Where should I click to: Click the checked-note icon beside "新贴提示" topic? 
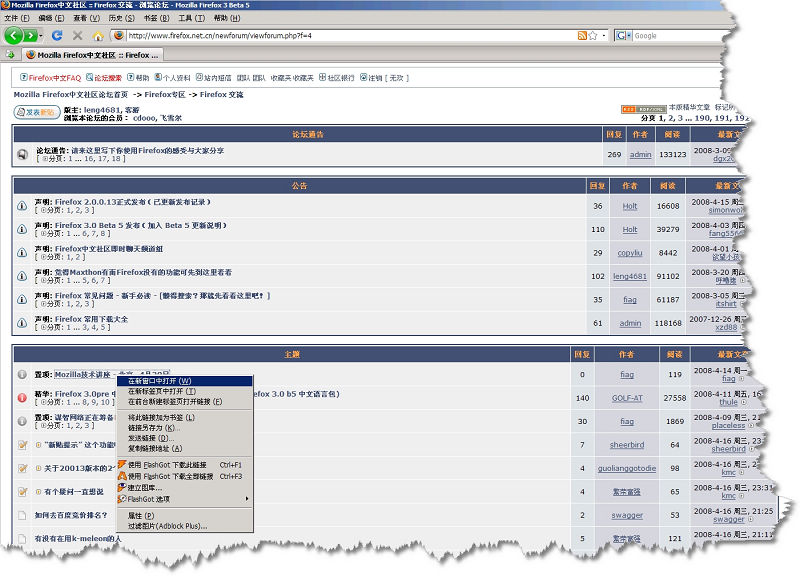(x=22, y=444)
